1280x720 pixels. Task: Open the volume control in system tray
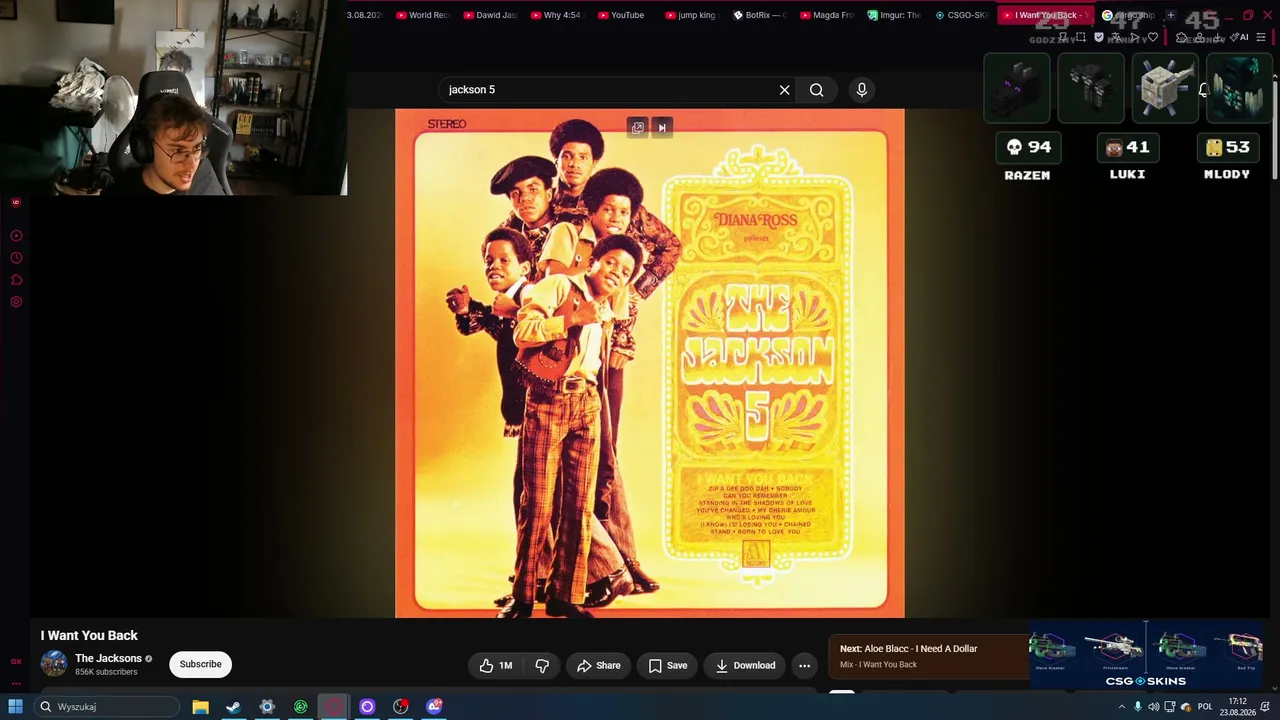(1154, 707)
